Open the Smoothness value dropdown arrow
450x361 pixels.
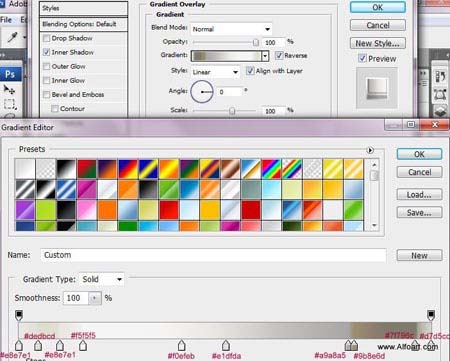tap(95, 298)
